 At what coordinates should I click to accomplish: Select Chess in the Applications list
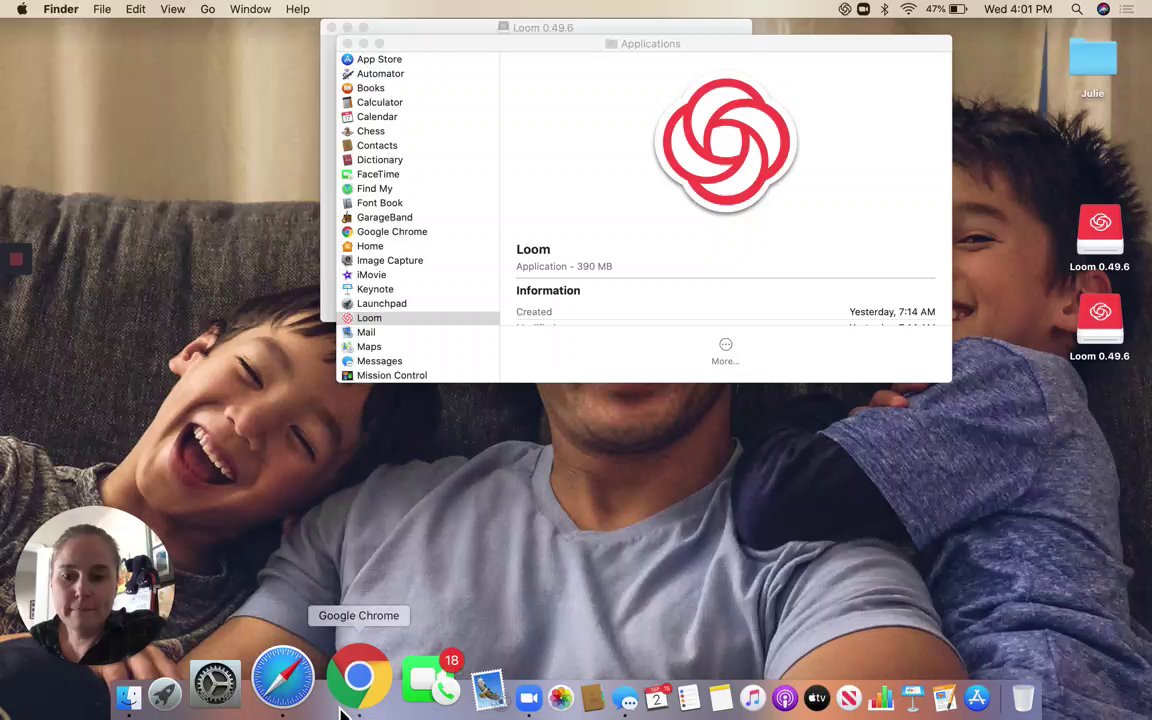(x=418, y=131)
